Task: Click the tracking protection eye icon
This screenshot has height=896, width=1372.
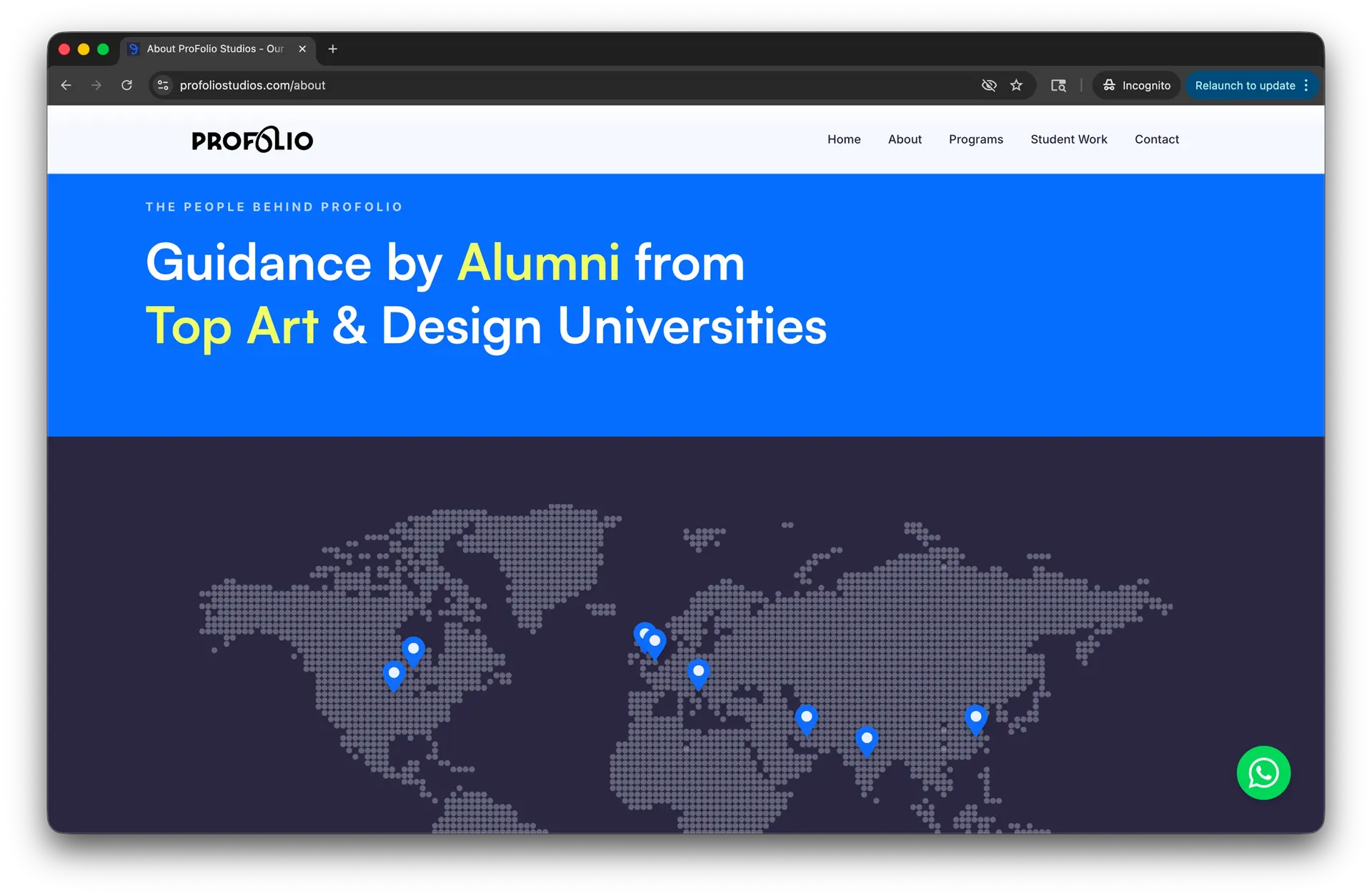Action: click(989, 85)
